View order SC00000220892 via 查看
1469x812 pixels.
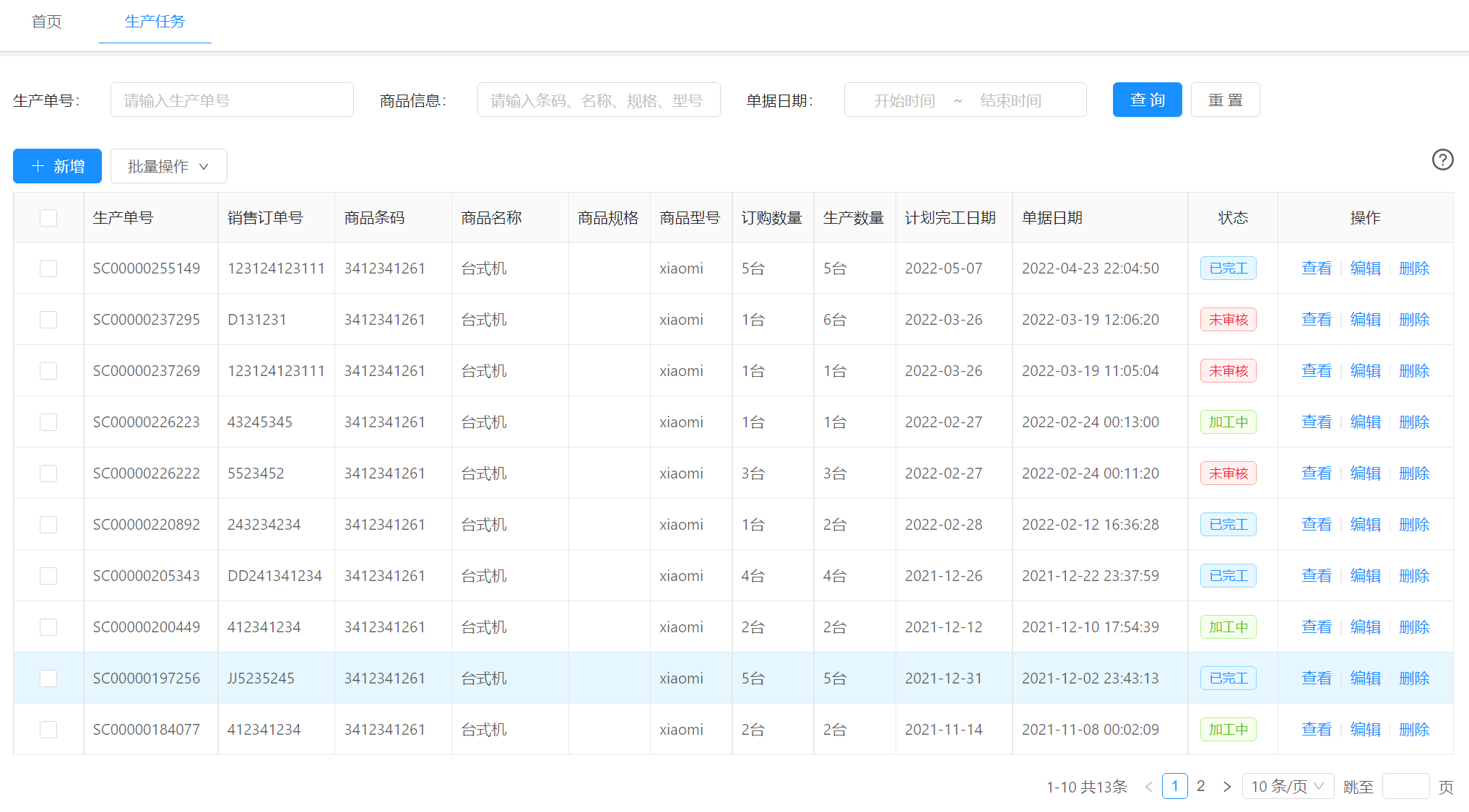click(1316, 525)
